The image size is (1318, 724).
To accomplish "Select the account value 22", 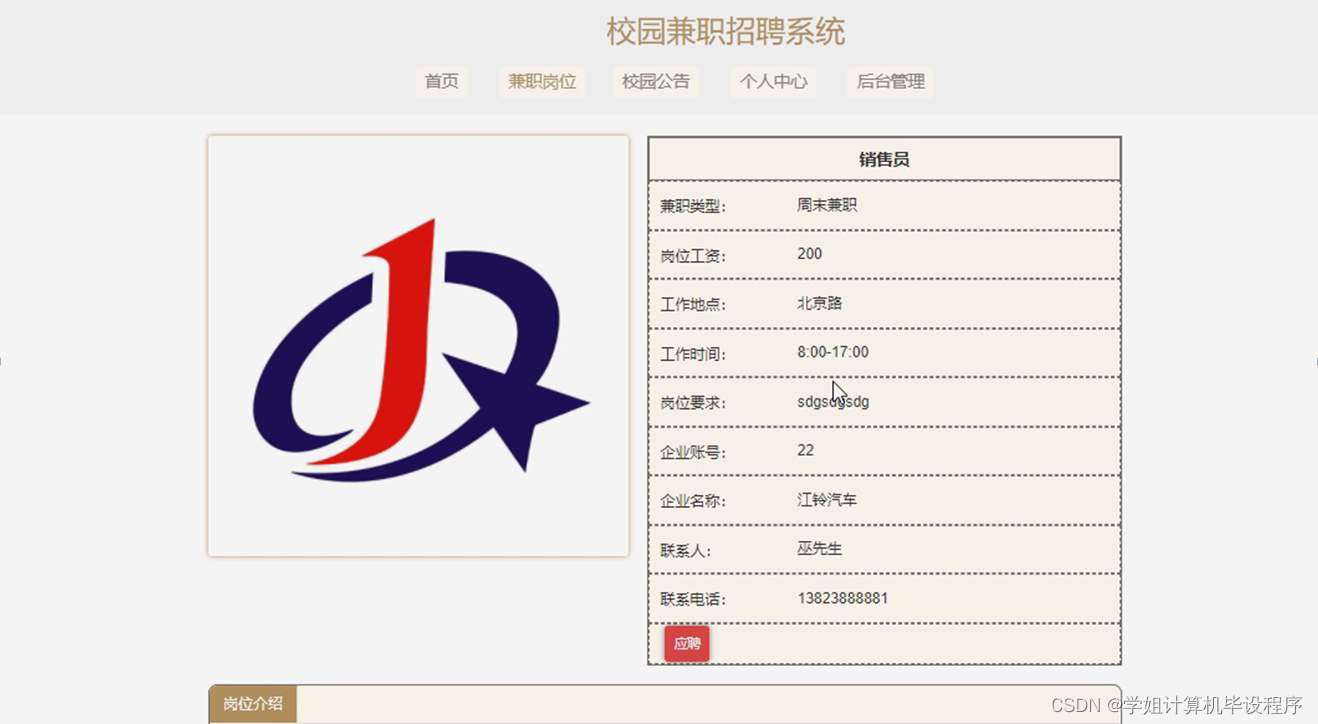I will 806,450.
